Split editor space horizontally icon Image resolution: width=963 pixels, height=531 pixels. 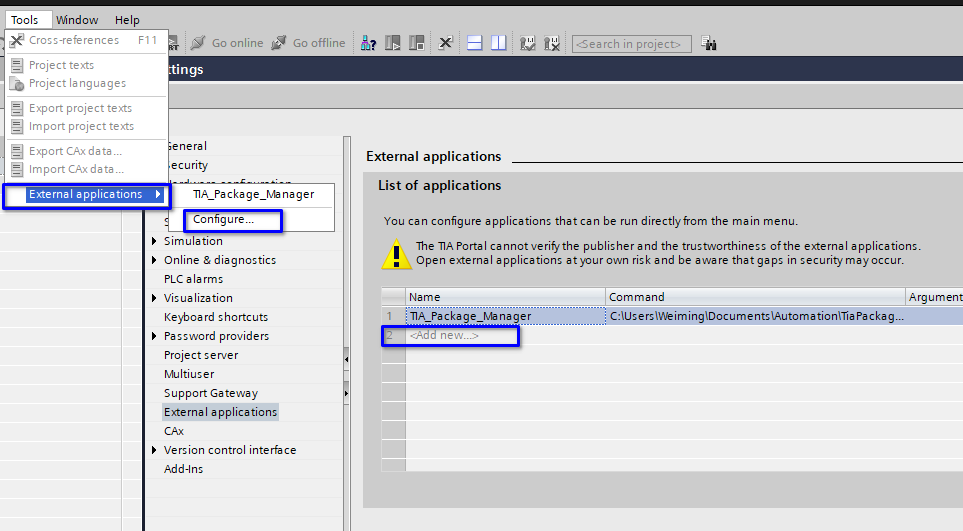tap(474, 43)
